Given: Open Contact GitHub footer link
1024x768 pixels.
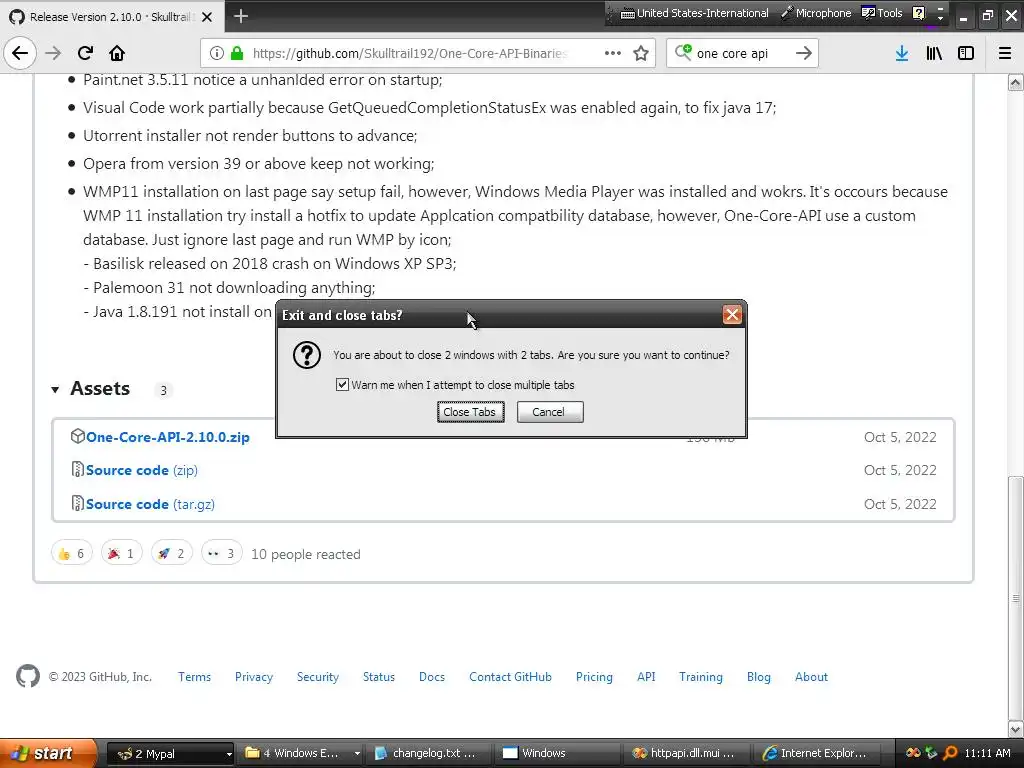Looking at the screenshot, I should (x=510, y=677).
